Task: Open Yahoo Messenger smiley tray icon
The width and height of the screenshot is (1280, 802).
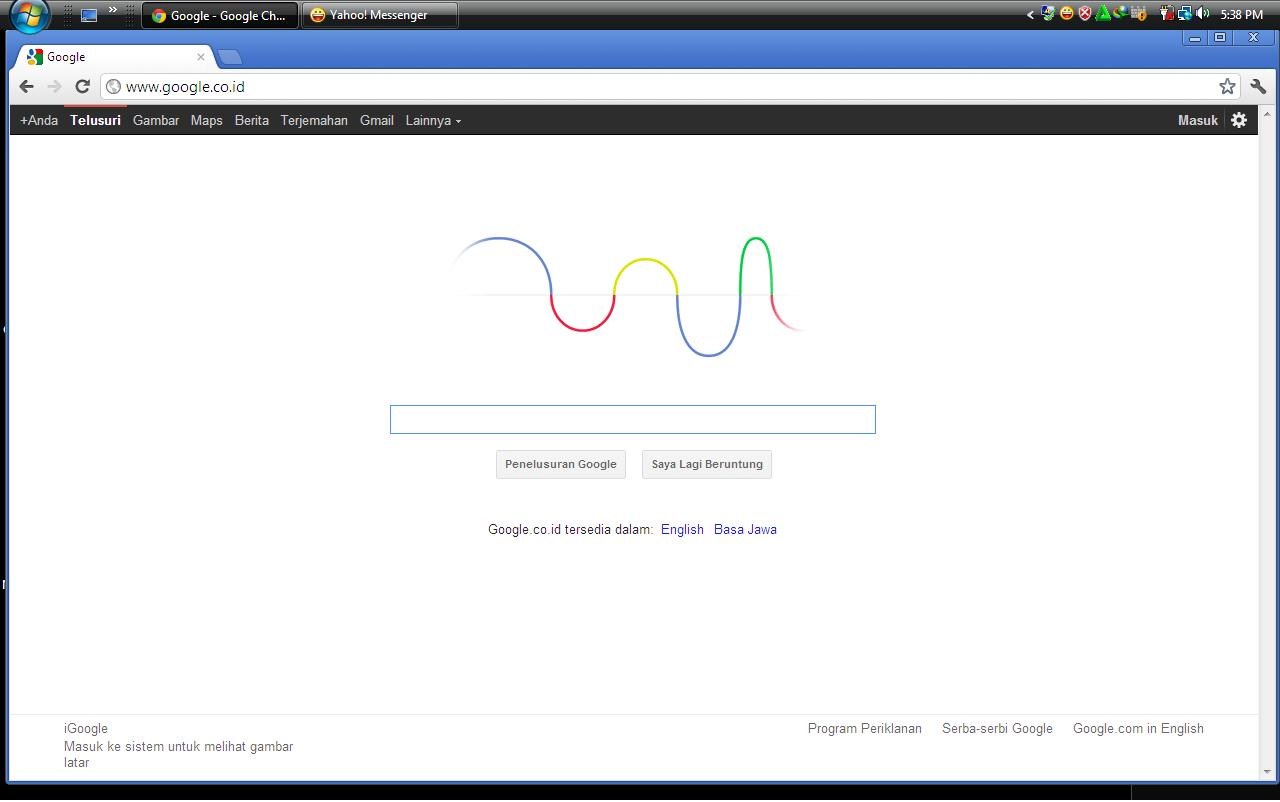Action: click(x=1067, y=14)
